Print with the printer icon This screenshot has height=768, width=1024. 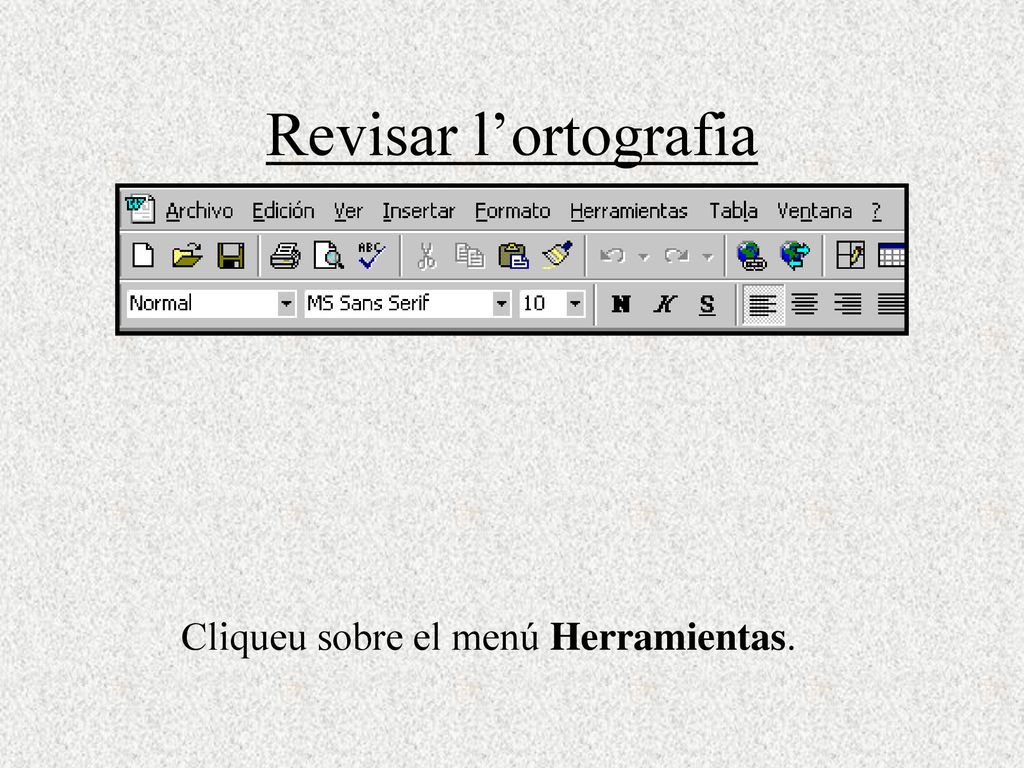[x=285, y=255]
